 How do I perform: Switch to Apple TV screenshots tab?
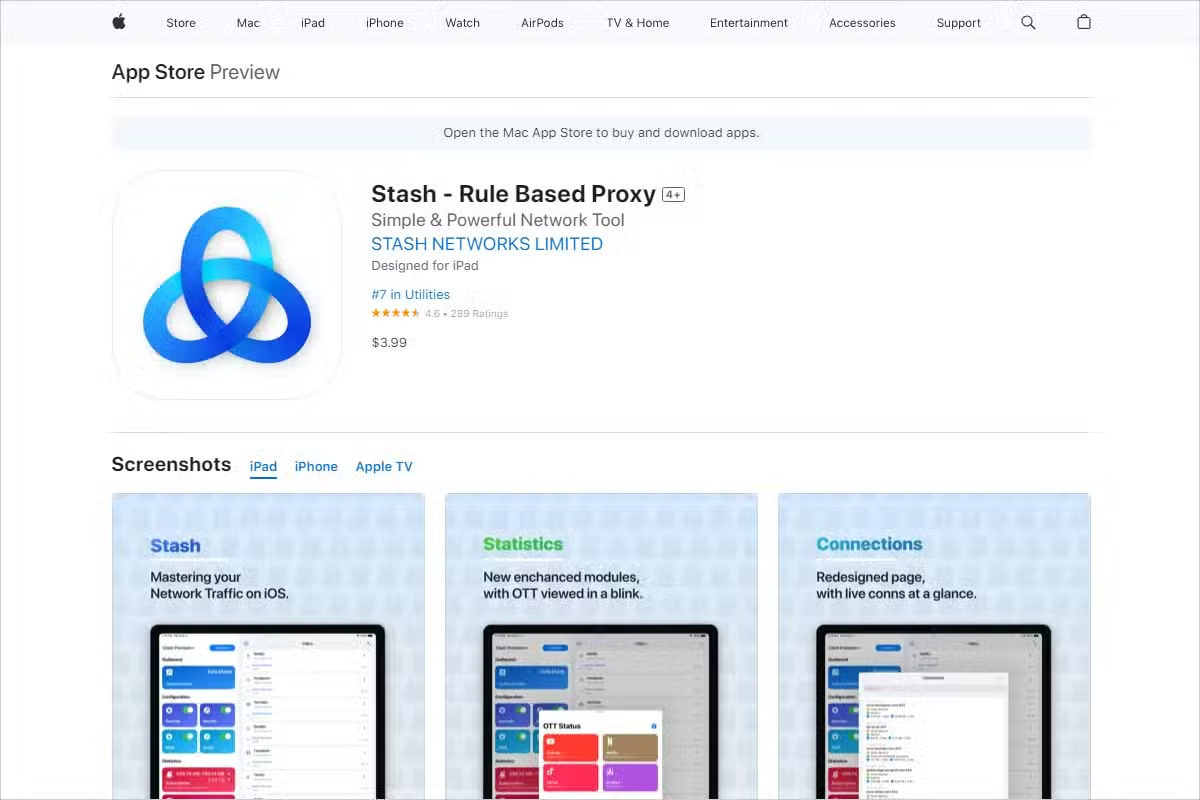point(384,467)
